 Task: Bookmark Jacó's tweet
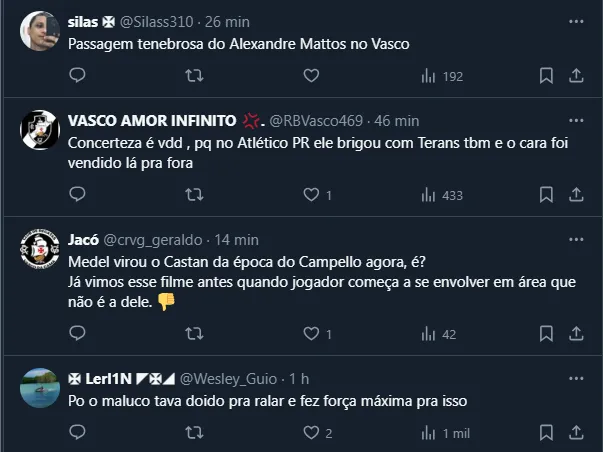[546, 334]
